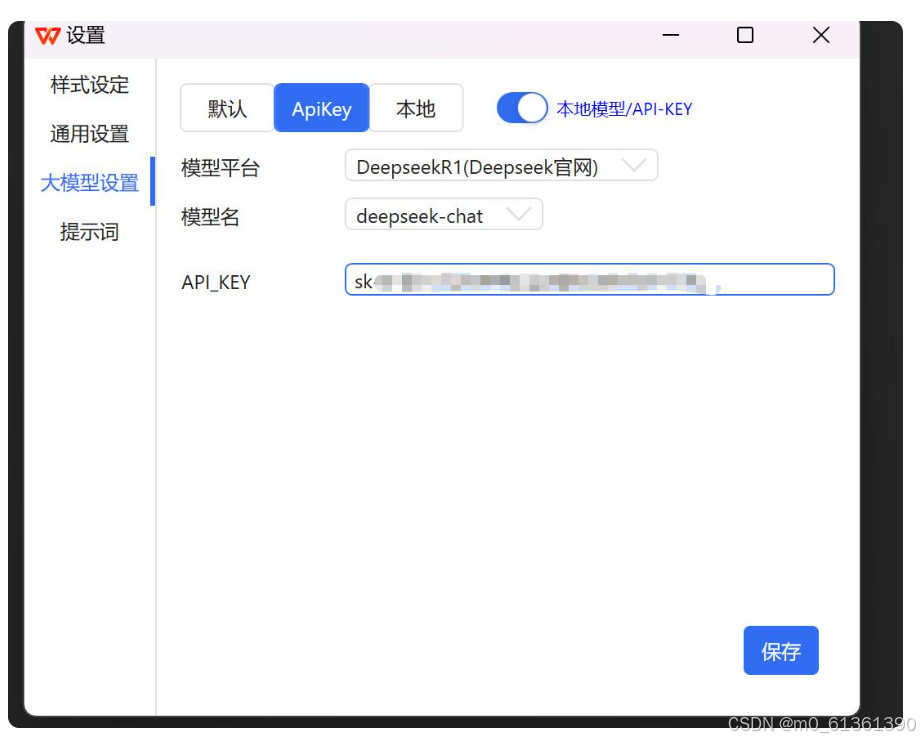Click the 保存 button
Viewport: 920px width, 740px height.
781,651
